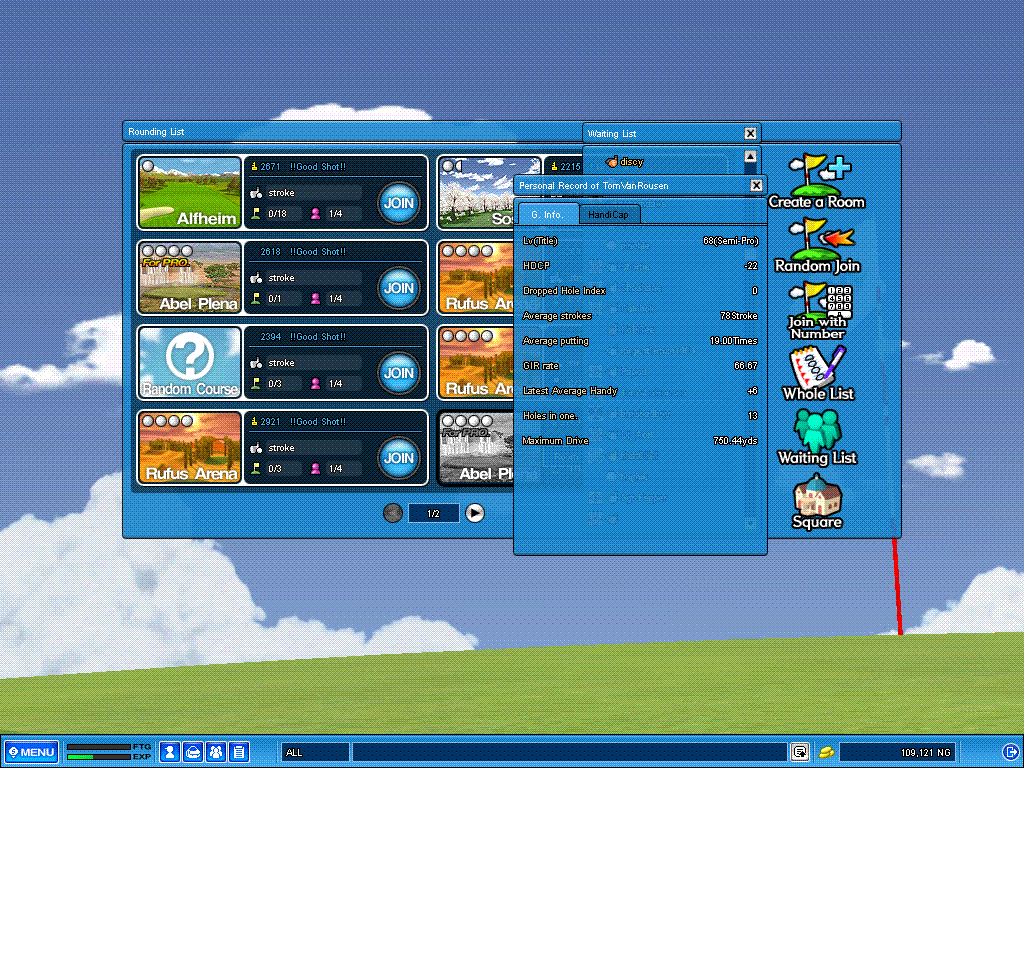This screenshot has height=975, width=1024.
Task: Switch to the HandiCap tab
Action: click(x=608, y=215)
